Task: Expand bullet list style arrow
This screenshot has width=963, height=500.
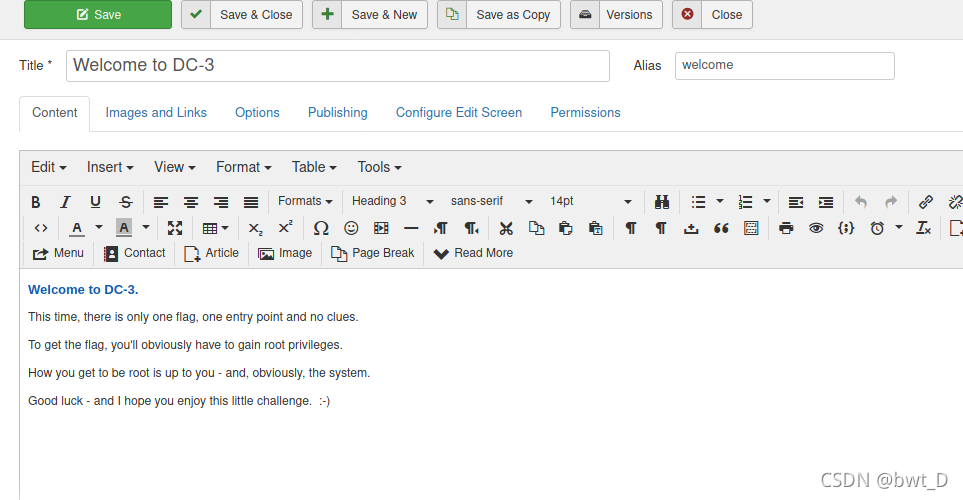Action: point(720,201)
